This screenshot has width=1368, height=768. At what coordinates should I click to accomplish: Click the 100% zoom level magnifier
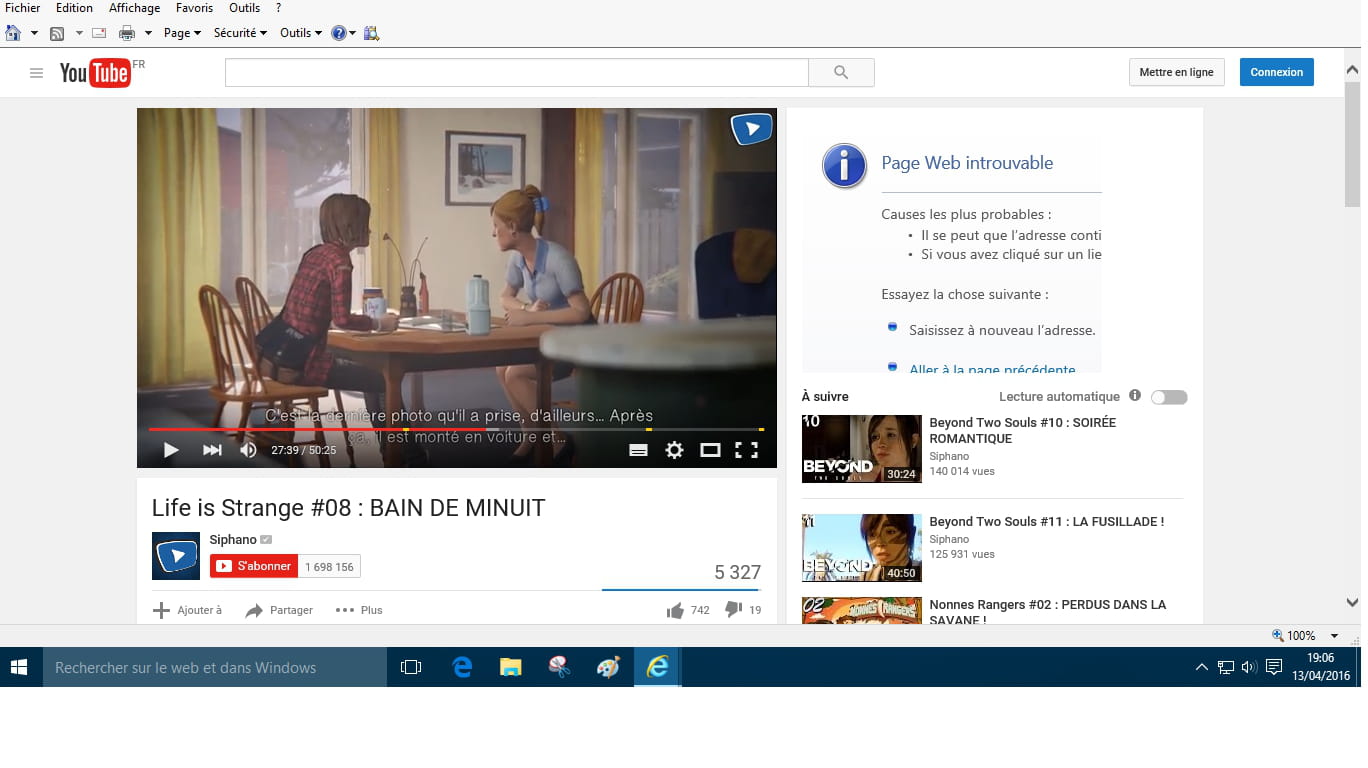click(x=1278, y=635)
